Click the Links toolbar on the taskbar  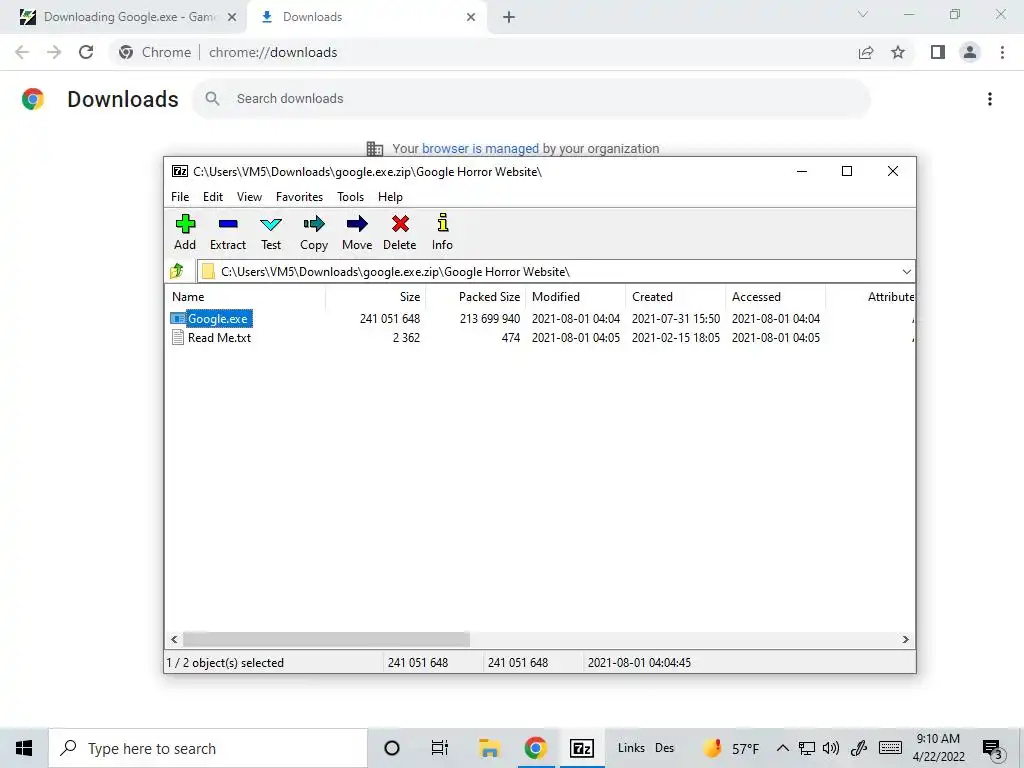pos(631,748)
